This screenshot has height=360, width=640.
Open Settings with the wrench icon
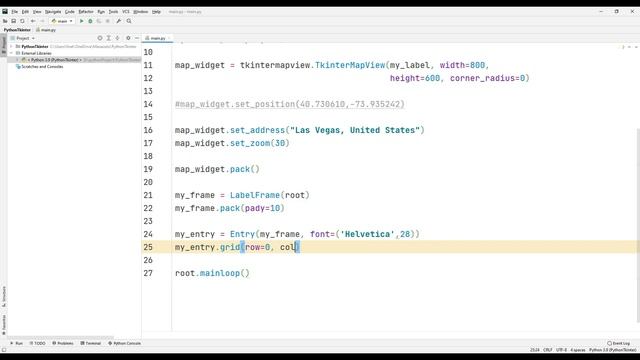pyautogui.click(x=118, y=21)
